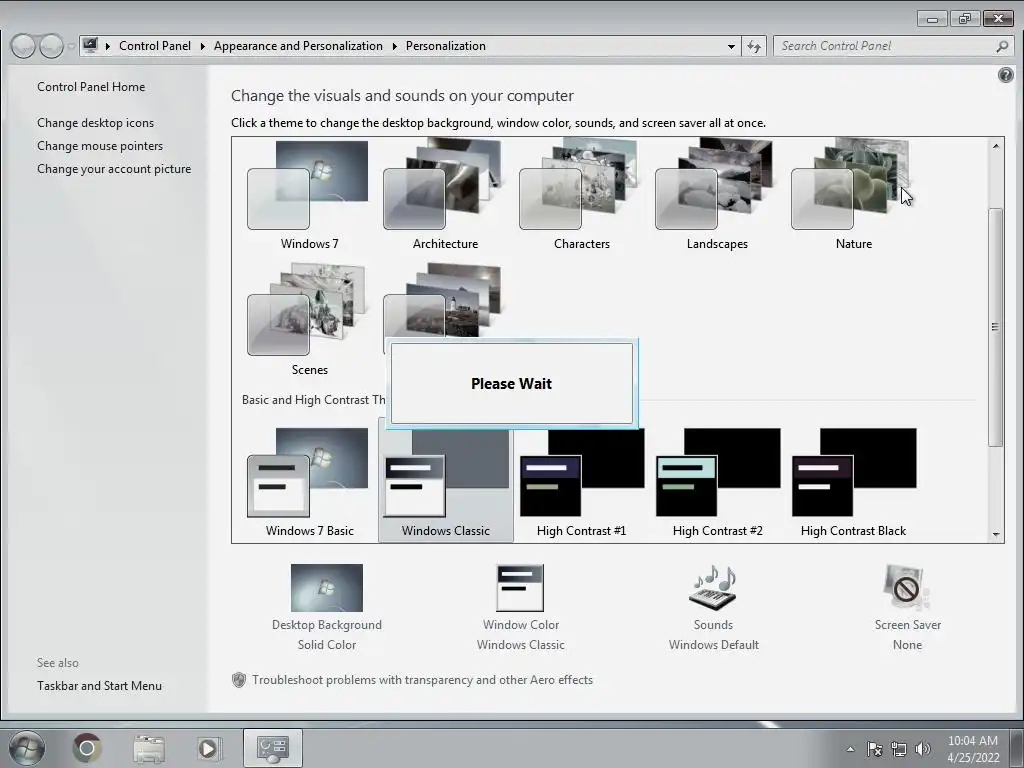Open the network tray icon
Viewport: 1024px width, 768px height.
tap(899, 749)
